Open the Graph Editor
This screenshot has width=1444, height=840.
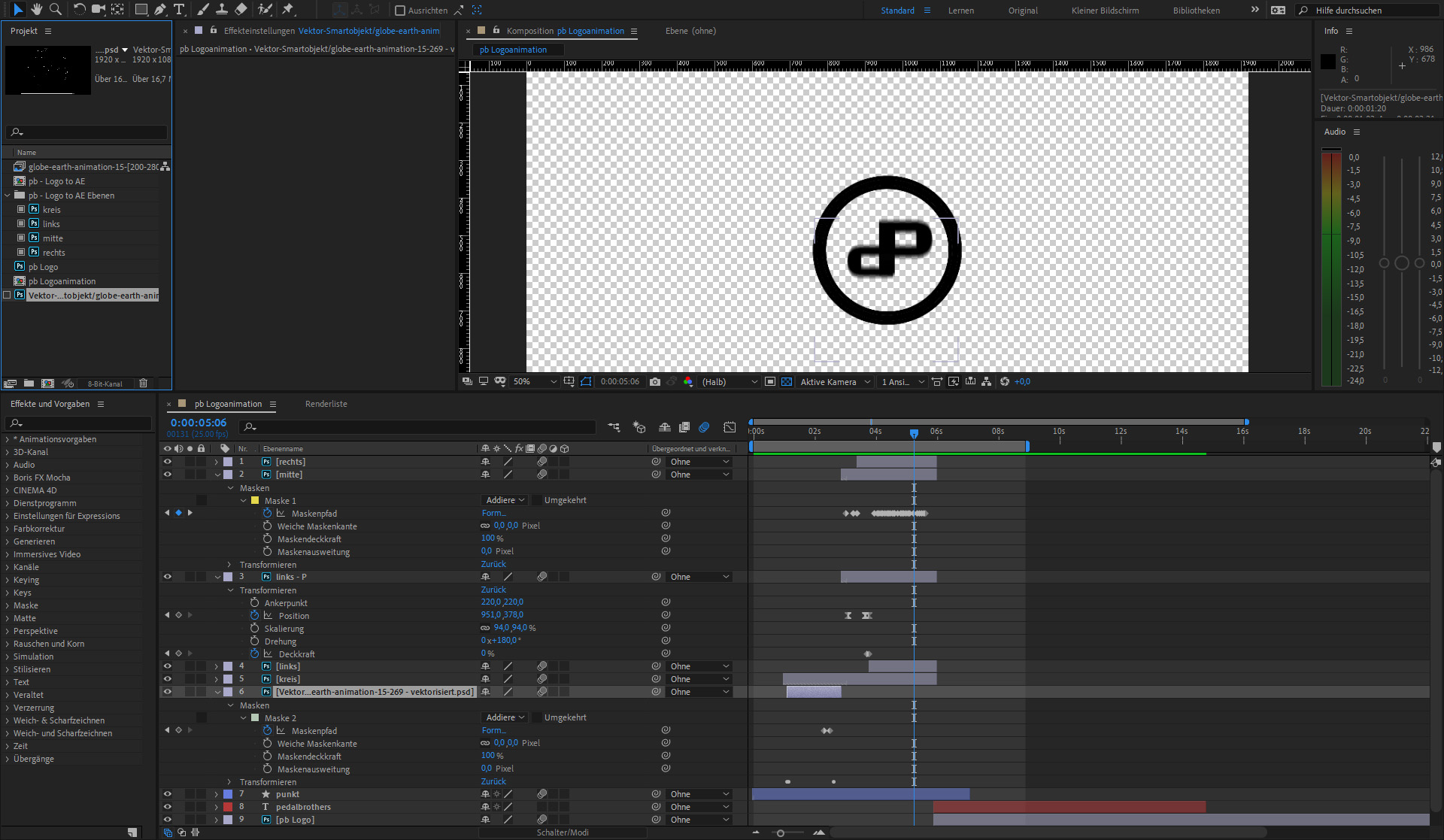click(x=730, y=427)
